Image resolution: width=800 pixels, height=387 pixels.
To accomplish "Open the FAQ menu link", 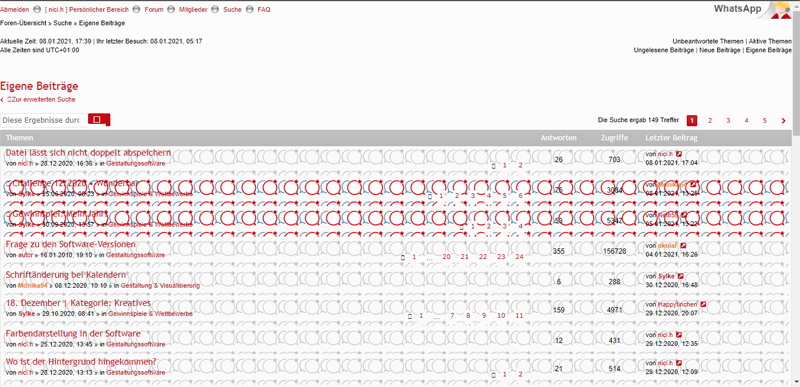I will (264, 10).
